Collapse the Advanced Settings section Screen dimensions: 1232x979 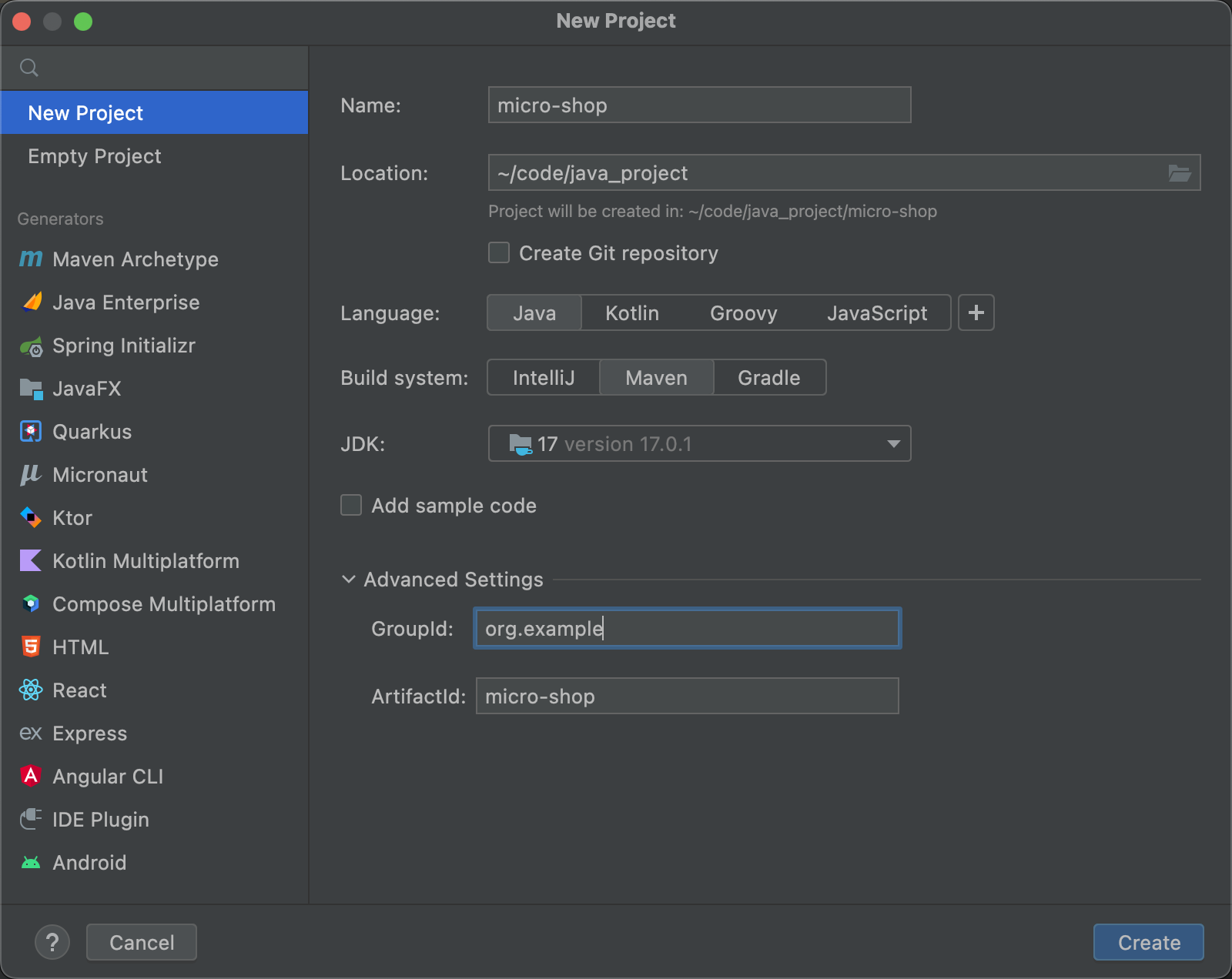349,580
